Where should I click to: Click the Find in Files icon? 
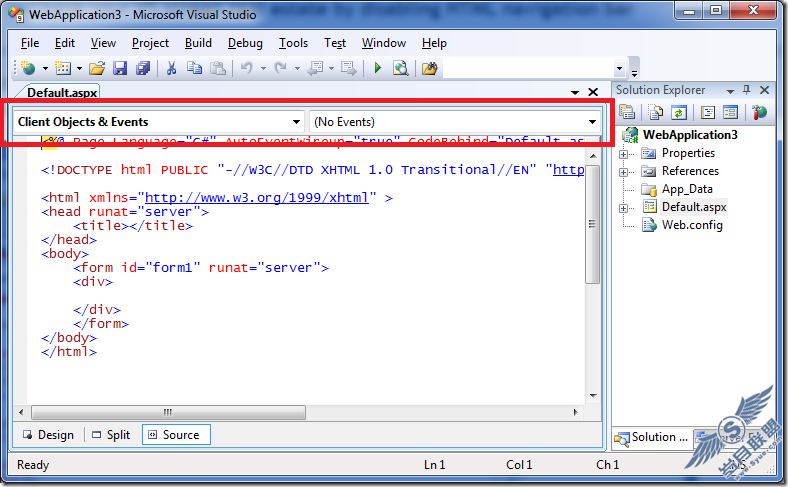coord(401,68)
